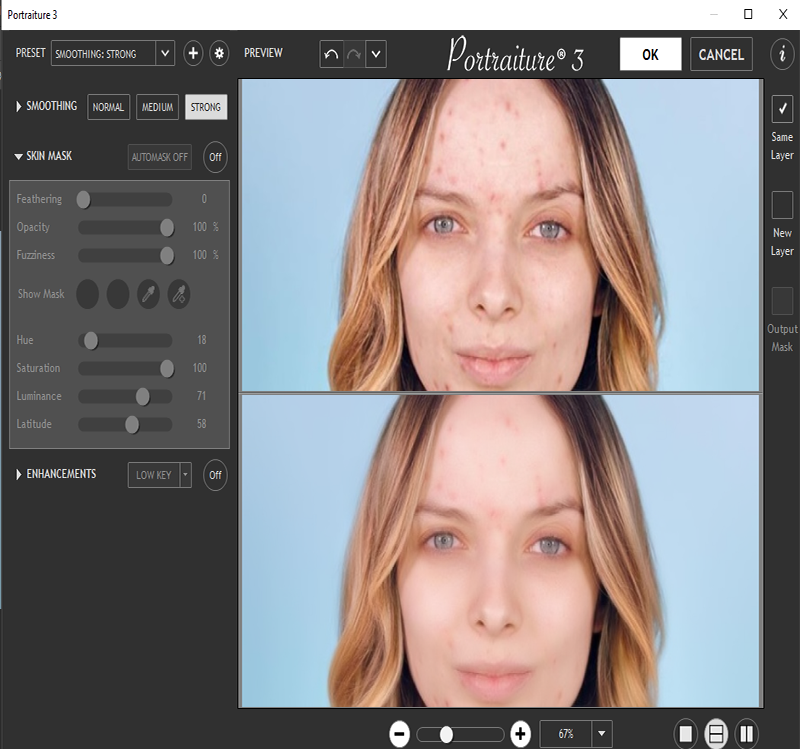The image size is (800, 749).
Task: Toggle the AUTOMASK OFF button
Action: (x=160, y=157)
